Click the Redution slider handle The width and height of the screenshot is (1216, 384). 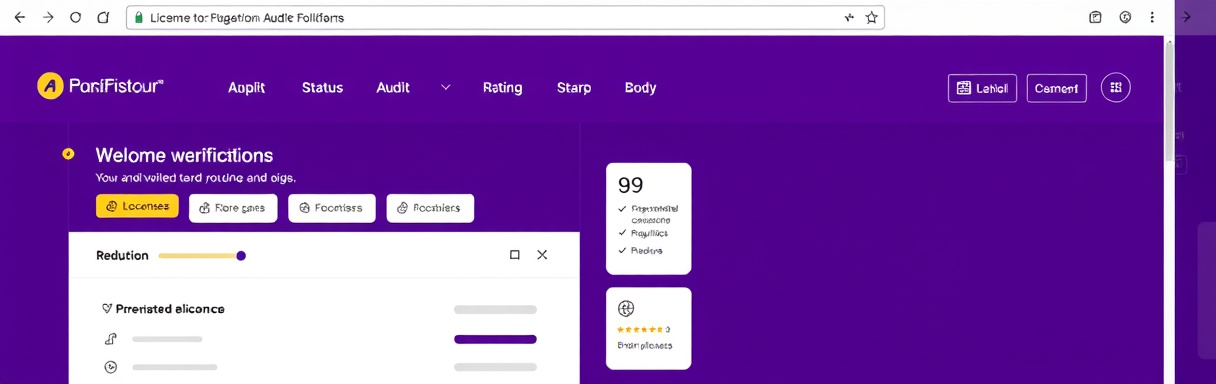pos(241,256)
